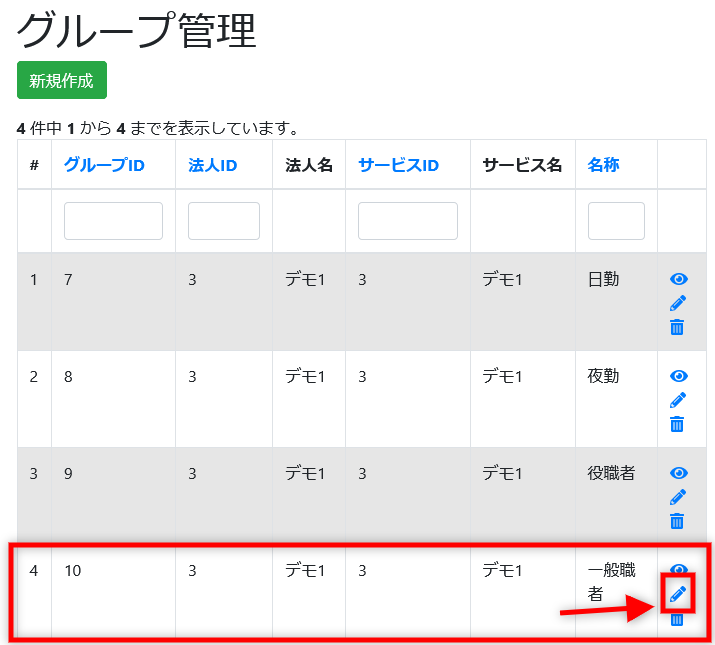The image size is (715, 645).
Task: Sort table by サービスID column
Action: tap(398, 165)
